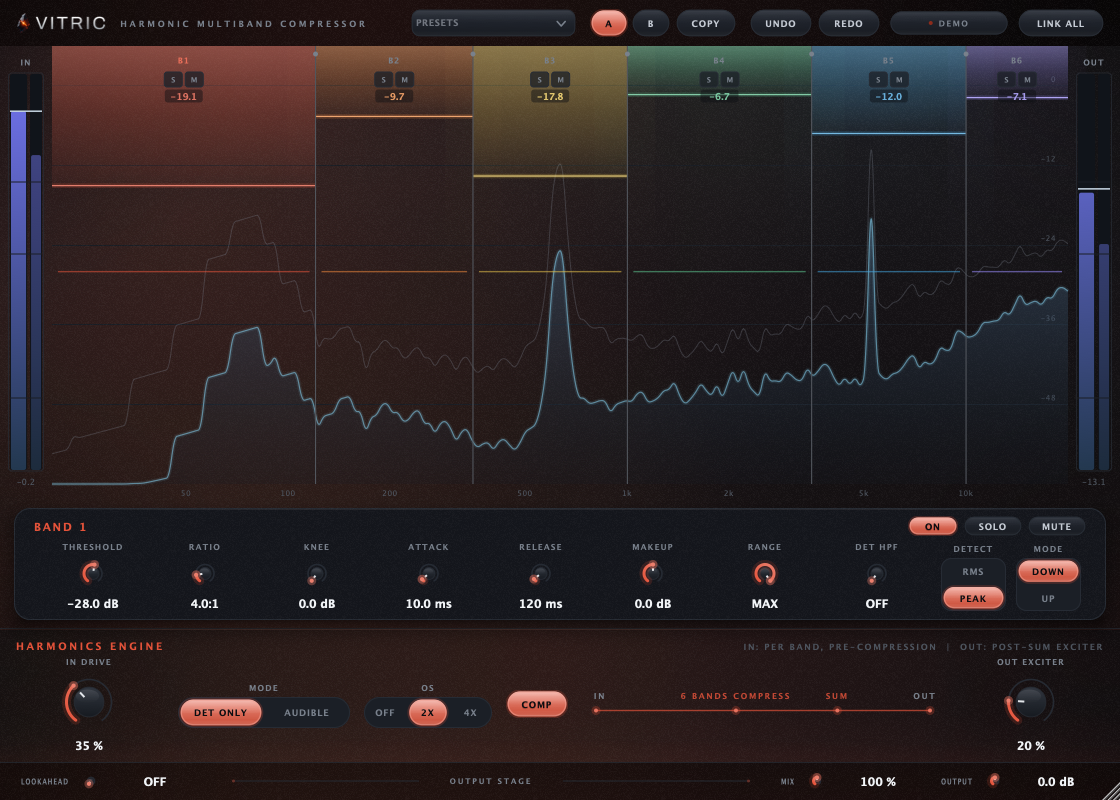
Task: Solo band B5 with its S button
Action: coord(879,79)
